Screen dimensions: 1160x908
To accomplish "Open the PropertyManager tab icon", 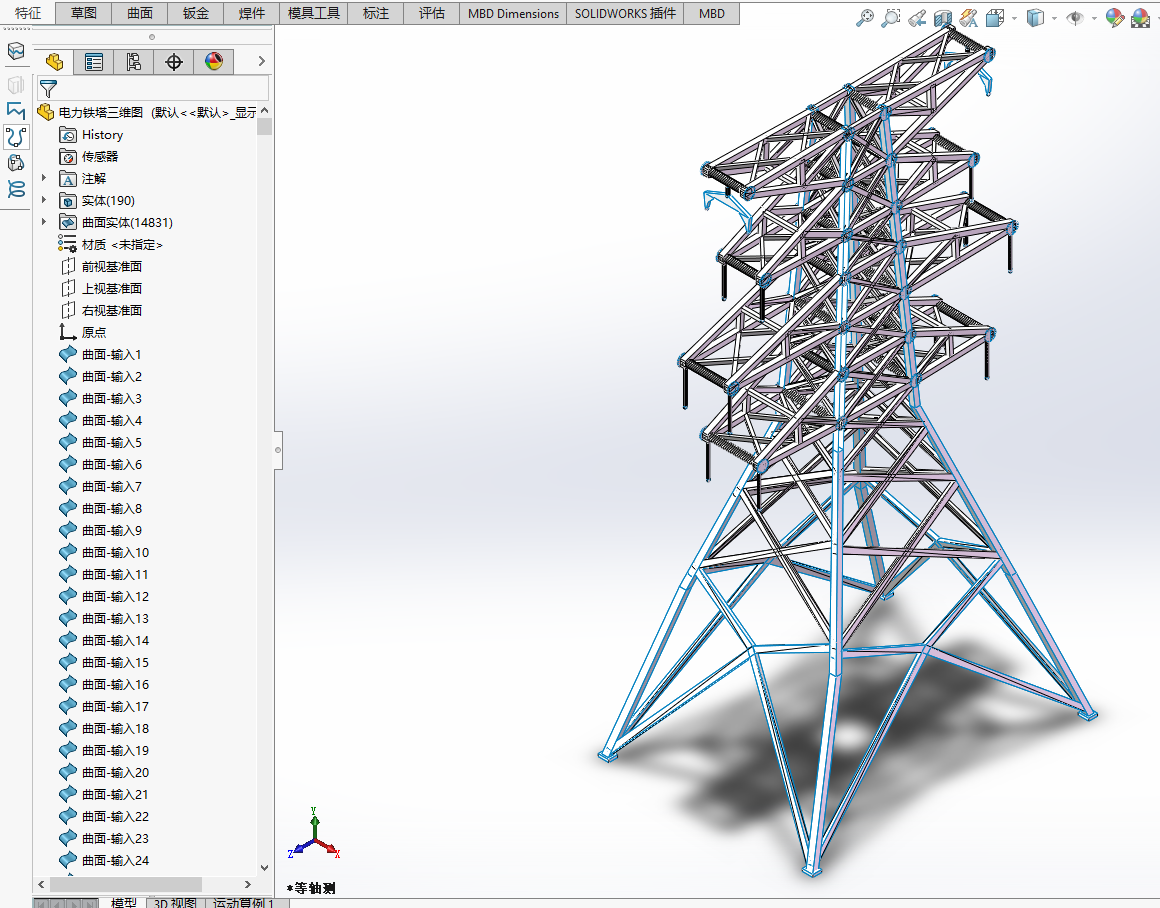I will pos(94,62).
